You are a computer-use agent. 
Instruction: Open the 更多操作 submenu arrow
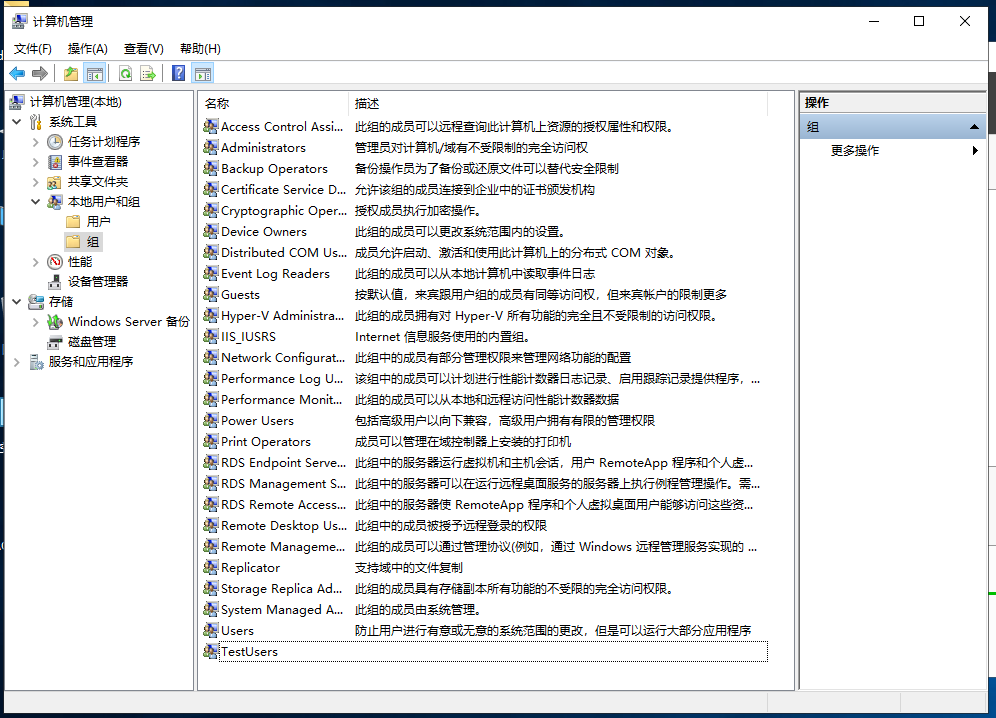(975, 151)
